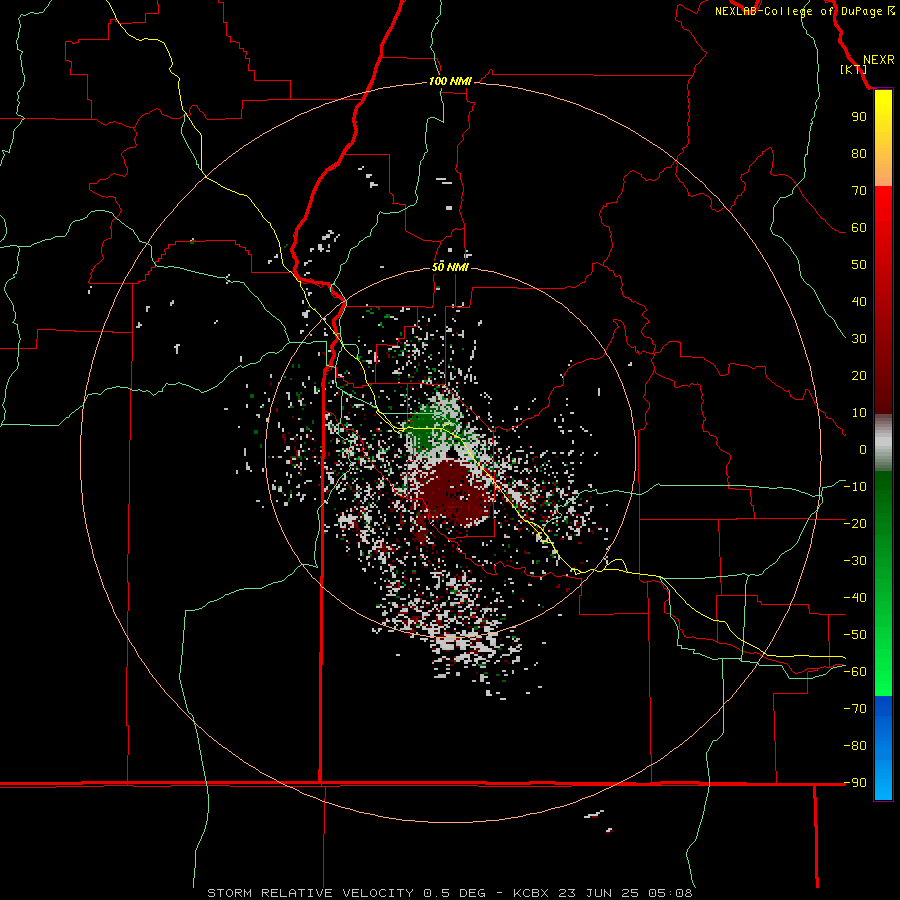The width and height of the screenshot is (900, 900).
Task: Click the gray zero-velocity segment of the color bar
Action: click(883, 443)
